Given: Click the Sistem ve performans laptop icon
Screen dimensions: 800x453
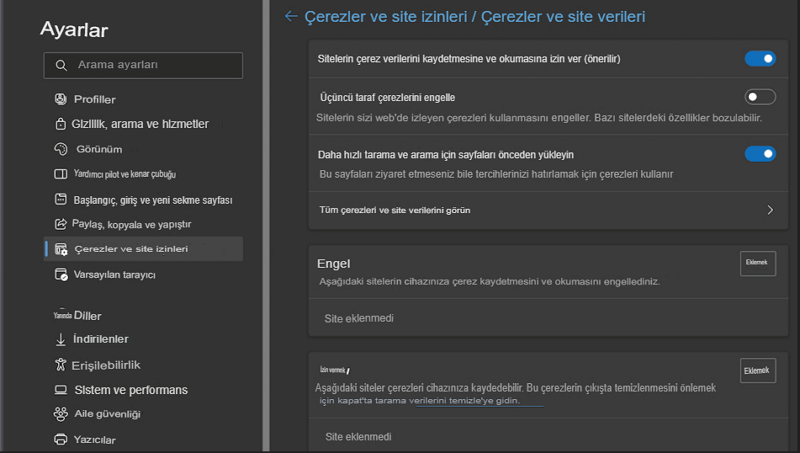Looking at the screenshot, I should pos(61,390).
